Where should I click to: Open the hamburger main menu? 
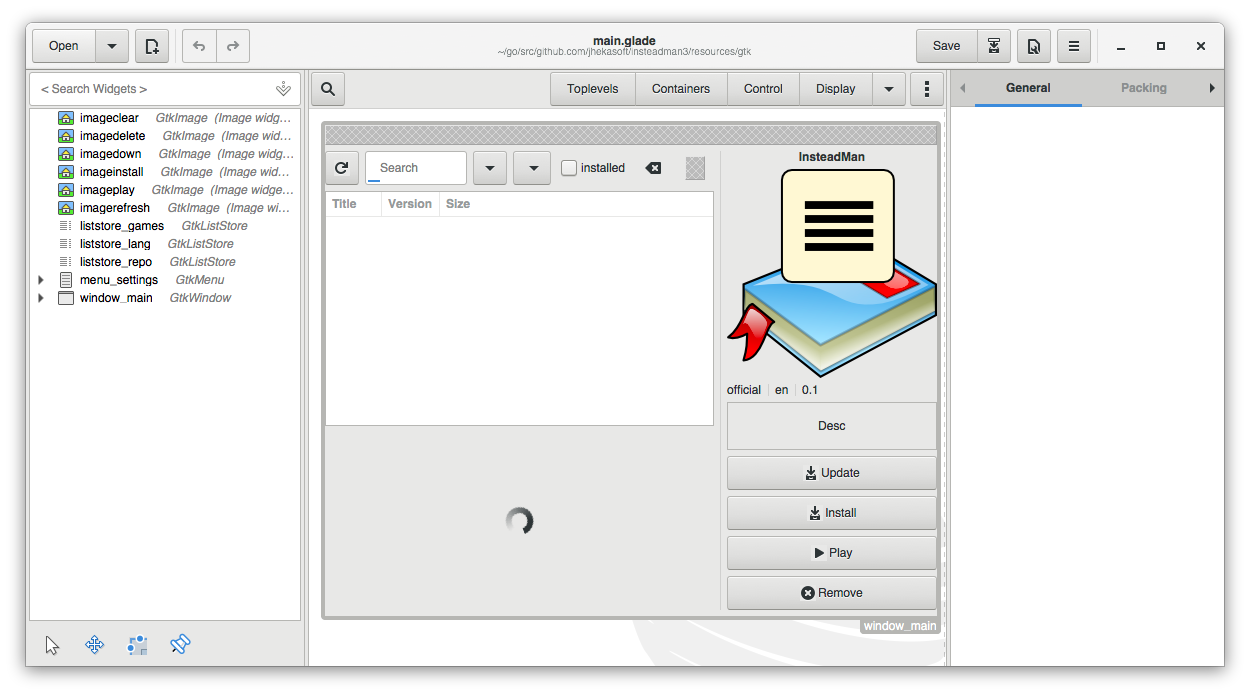click(x=1073, y=46)
